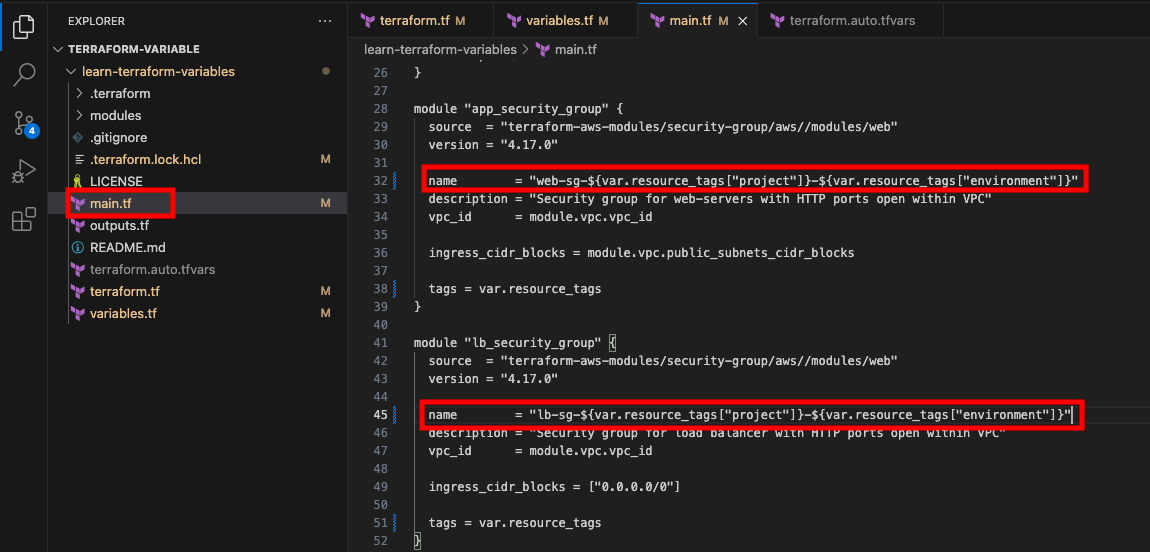The width and height of the screenshot is (1150, 552).
Task: Place cursor on module "app_security_group" line
Action: pyautogui.click(x=519, y=108)
